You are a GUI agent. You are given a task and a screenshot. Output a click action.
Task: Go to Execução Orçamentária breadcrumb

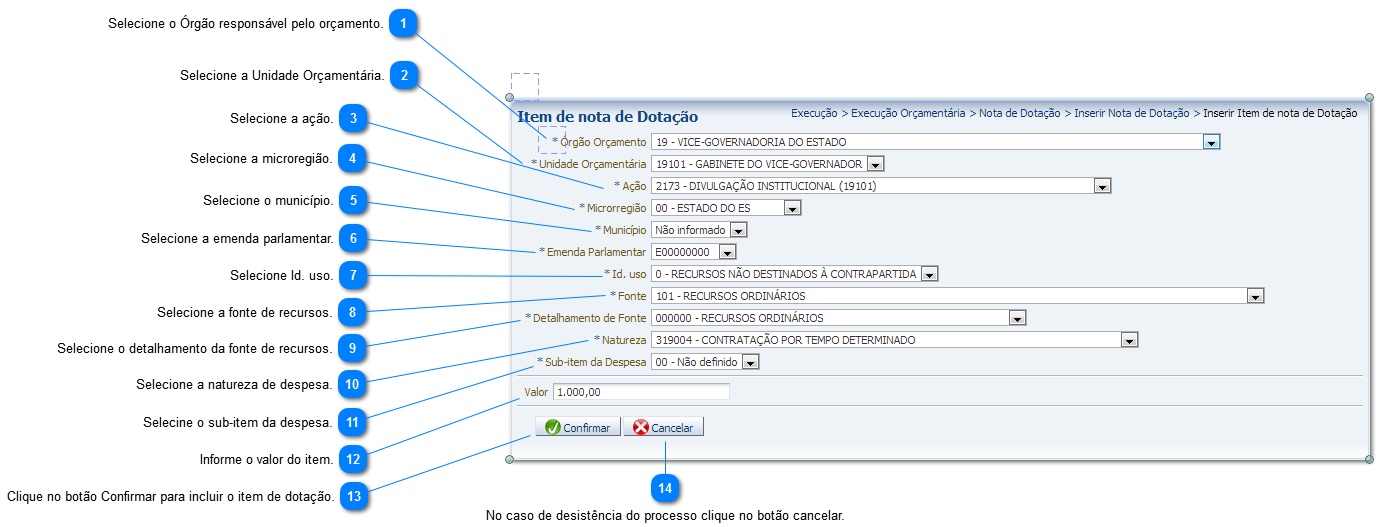[907, 114]
